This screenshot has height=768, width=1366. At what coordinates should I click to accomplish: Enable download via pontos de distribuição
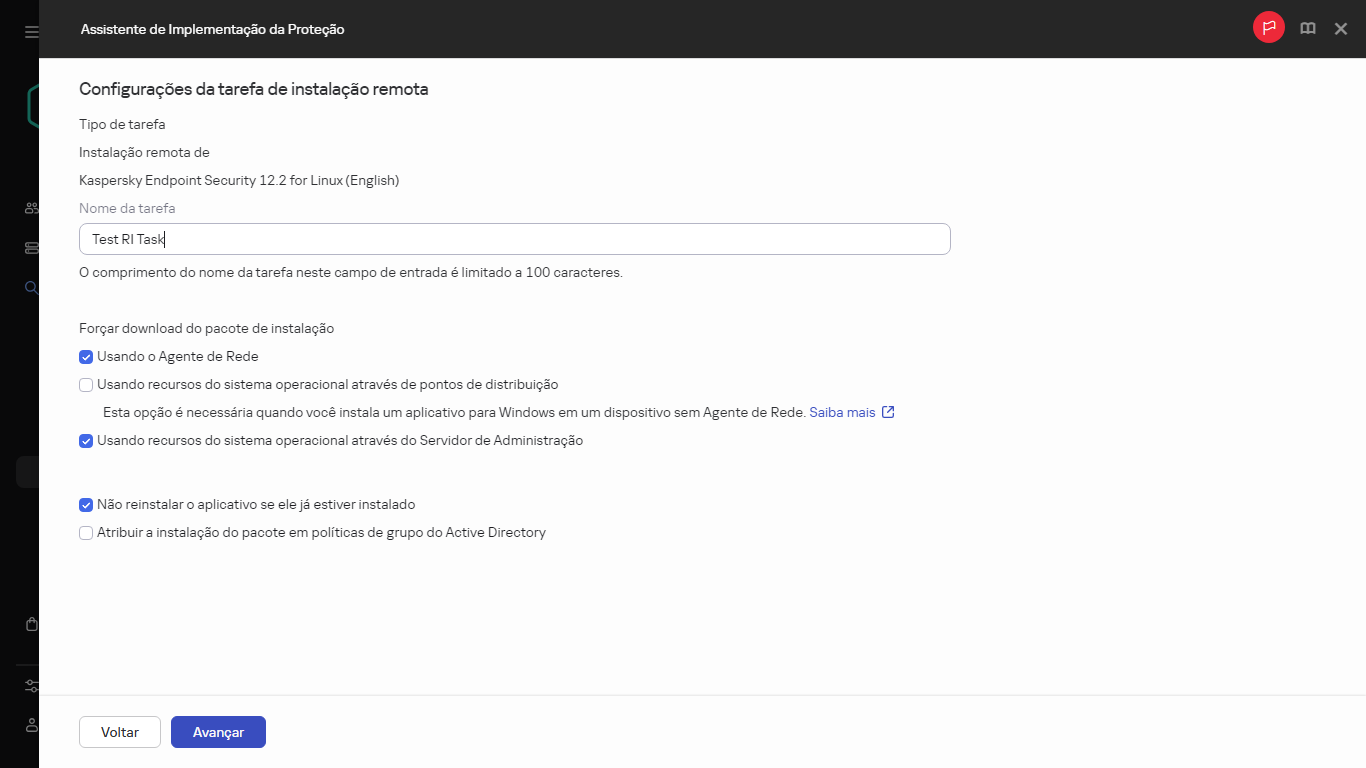tap(86, 384)
